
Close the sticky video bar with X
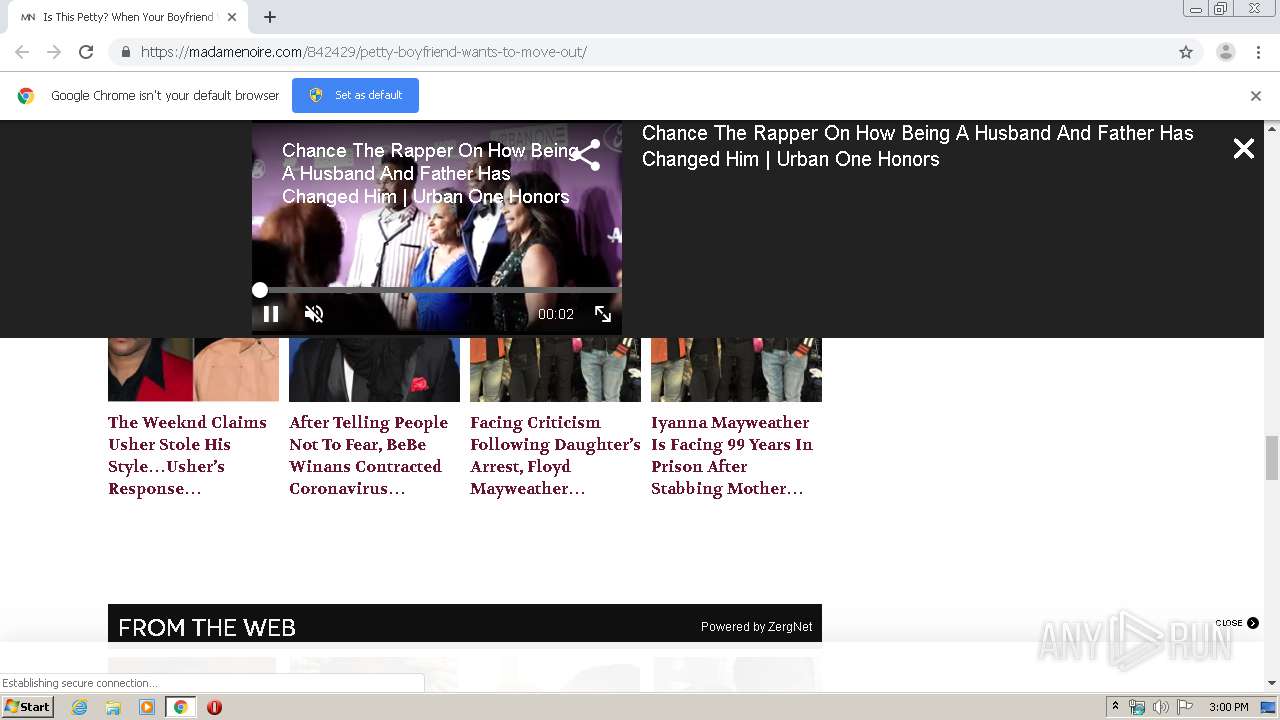pyautogui.click(x=1244, y=149)
